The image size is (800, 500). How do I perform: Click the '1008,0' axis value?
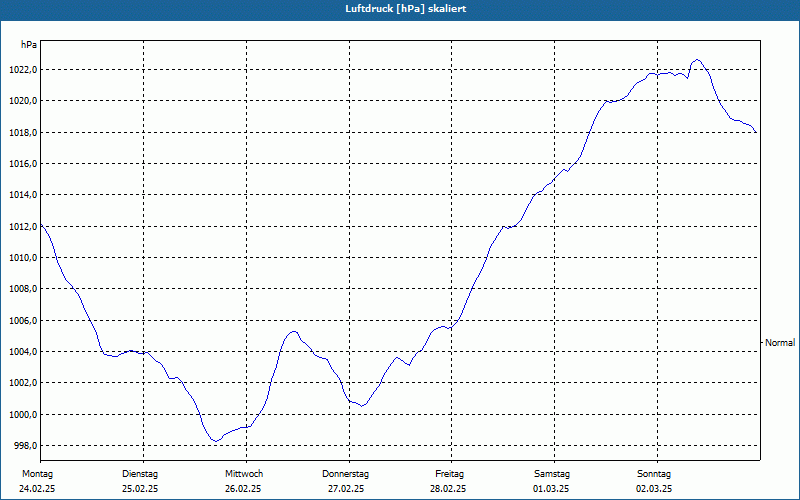(23, 289)
